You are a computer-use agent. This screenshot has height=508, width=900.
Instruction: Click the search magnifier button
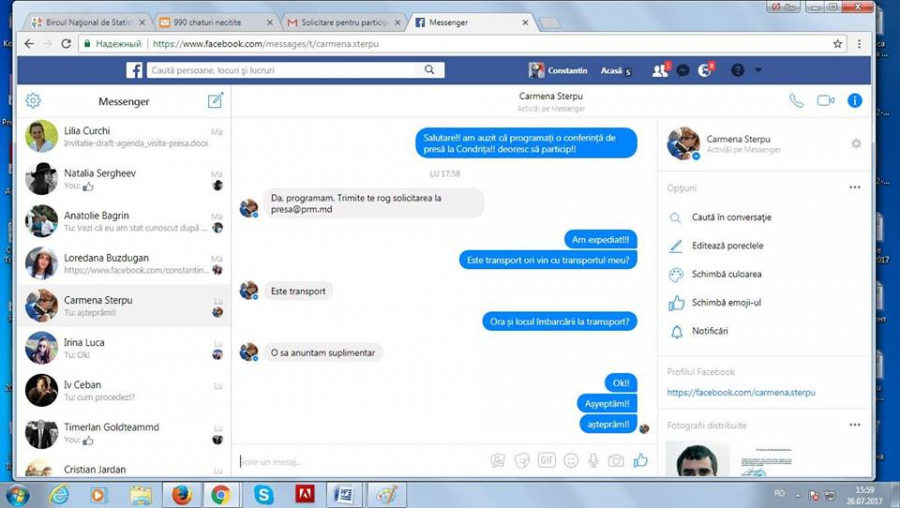point(429,69)
